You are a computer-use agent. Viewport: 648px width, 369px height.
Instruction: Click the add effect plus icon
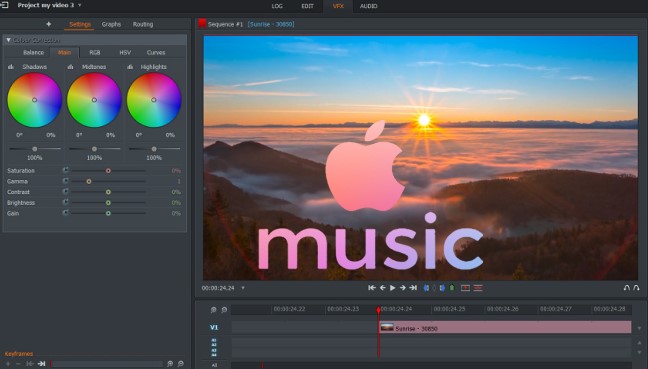48,24
